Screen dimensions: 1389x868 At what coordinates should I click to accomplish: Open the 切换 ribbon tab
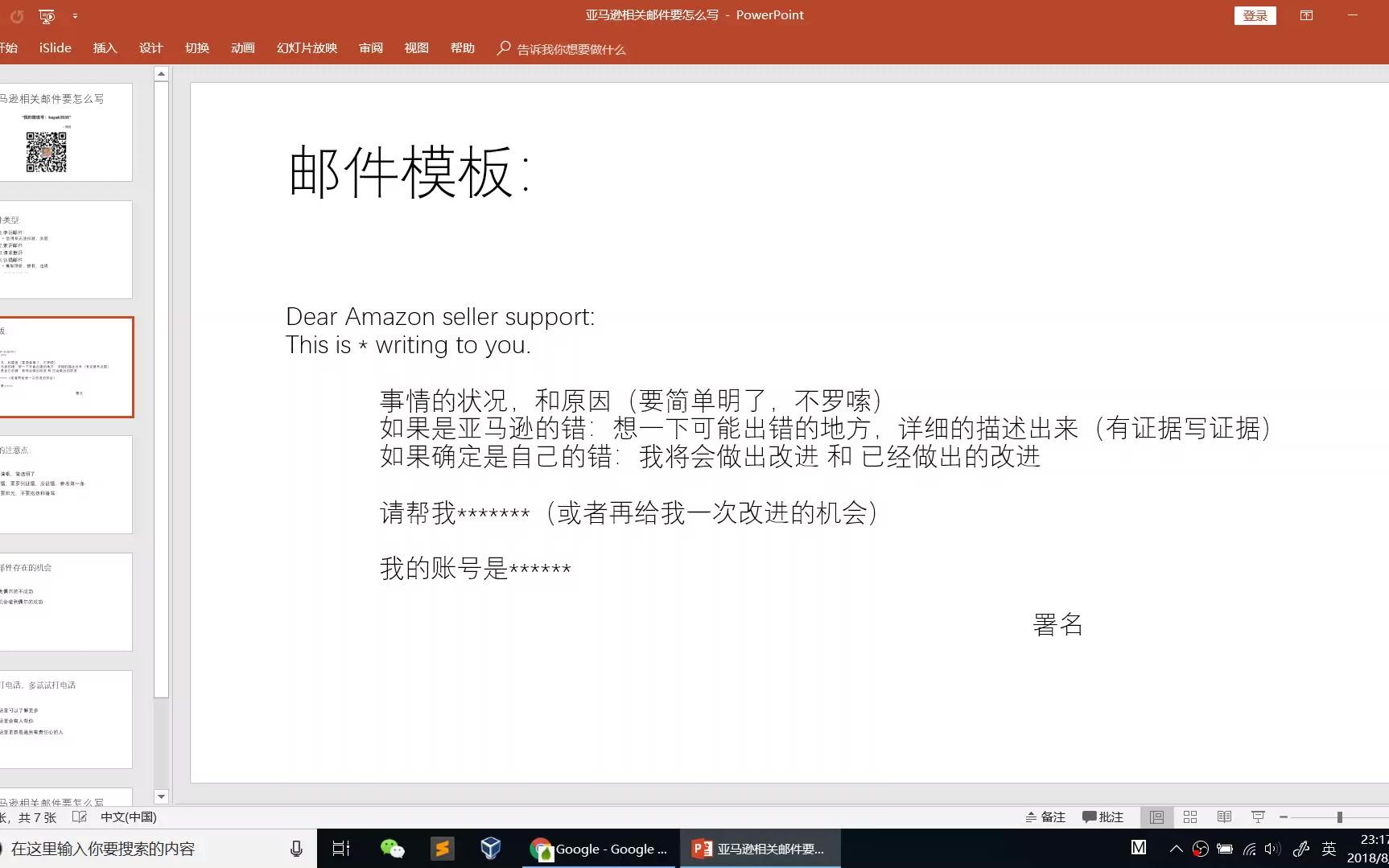(197, 48)
